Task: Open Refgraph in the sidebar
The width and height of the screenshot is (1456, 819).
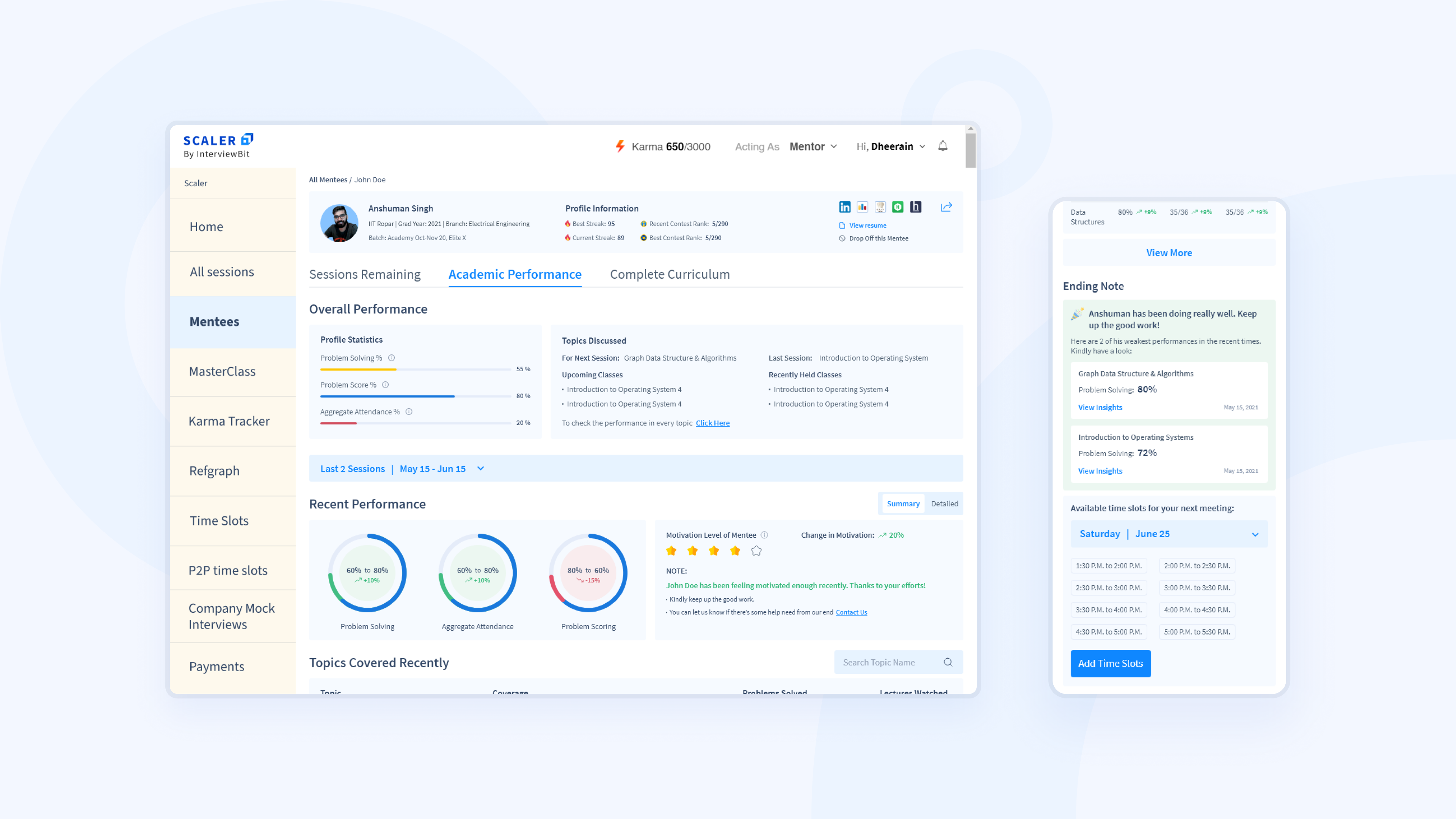Action: tap(232, 471)
